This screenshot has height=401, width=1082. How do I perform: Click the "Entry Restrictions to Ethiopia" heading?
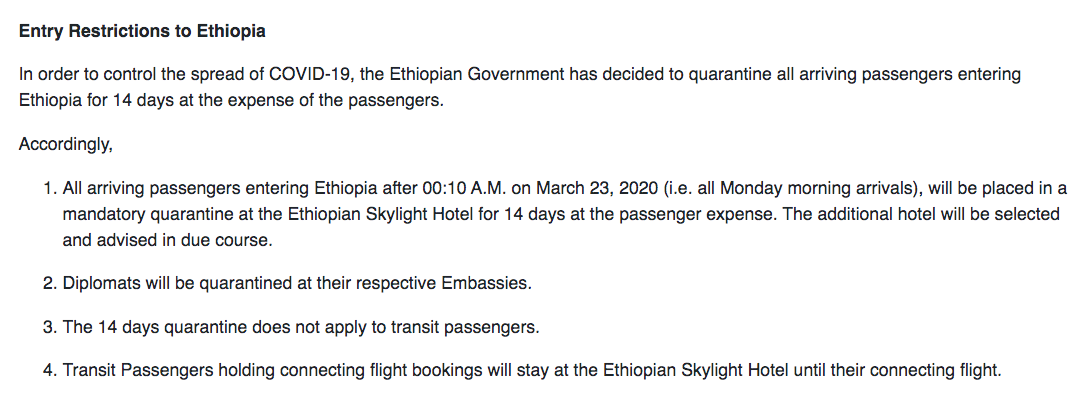tap(142, 31)
